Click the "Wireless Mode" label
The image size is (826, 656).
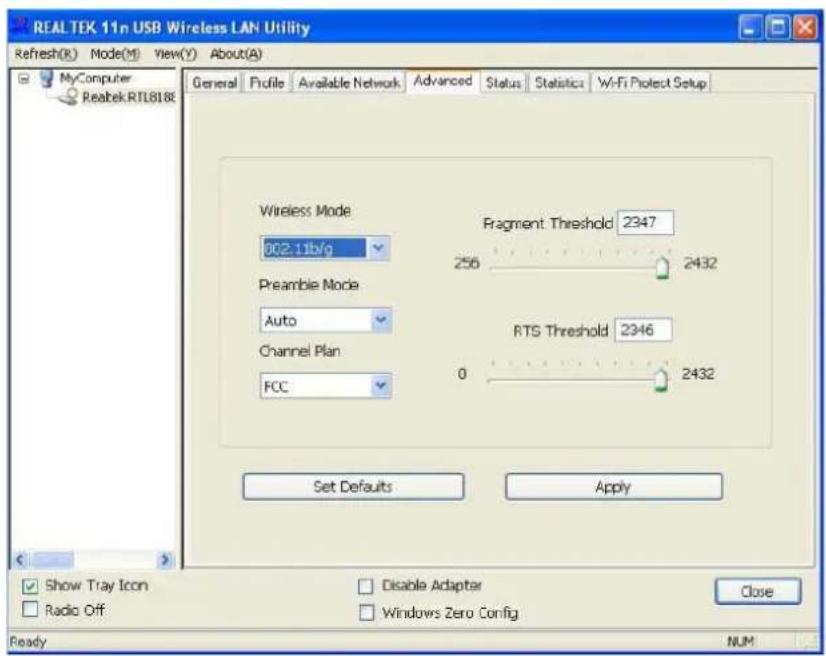point(305,211)
